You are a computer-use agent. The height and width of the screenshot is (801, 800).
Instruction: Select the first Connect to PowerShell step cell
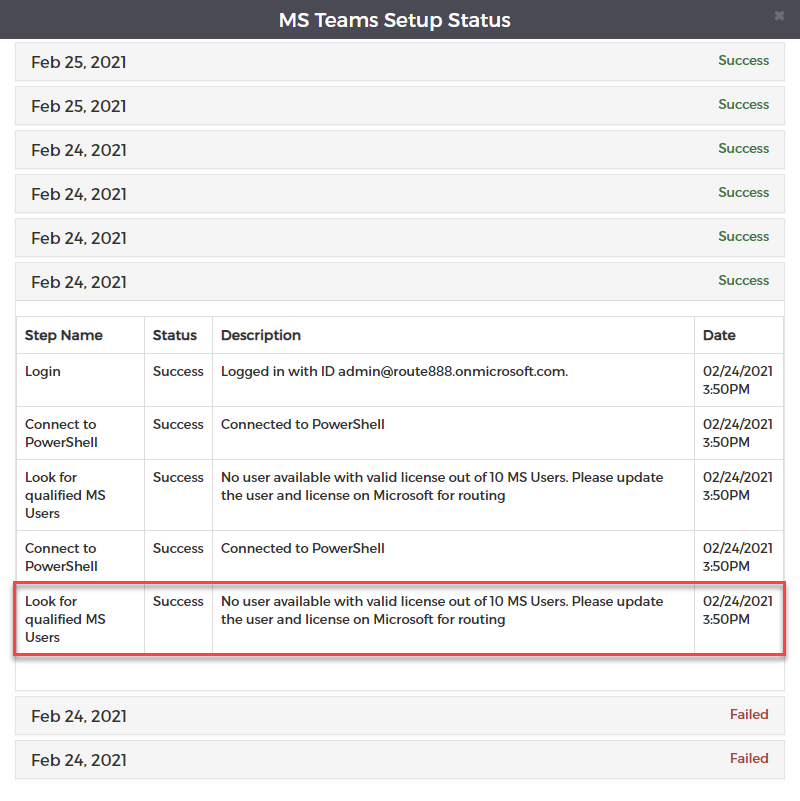(x=80, y=433)
